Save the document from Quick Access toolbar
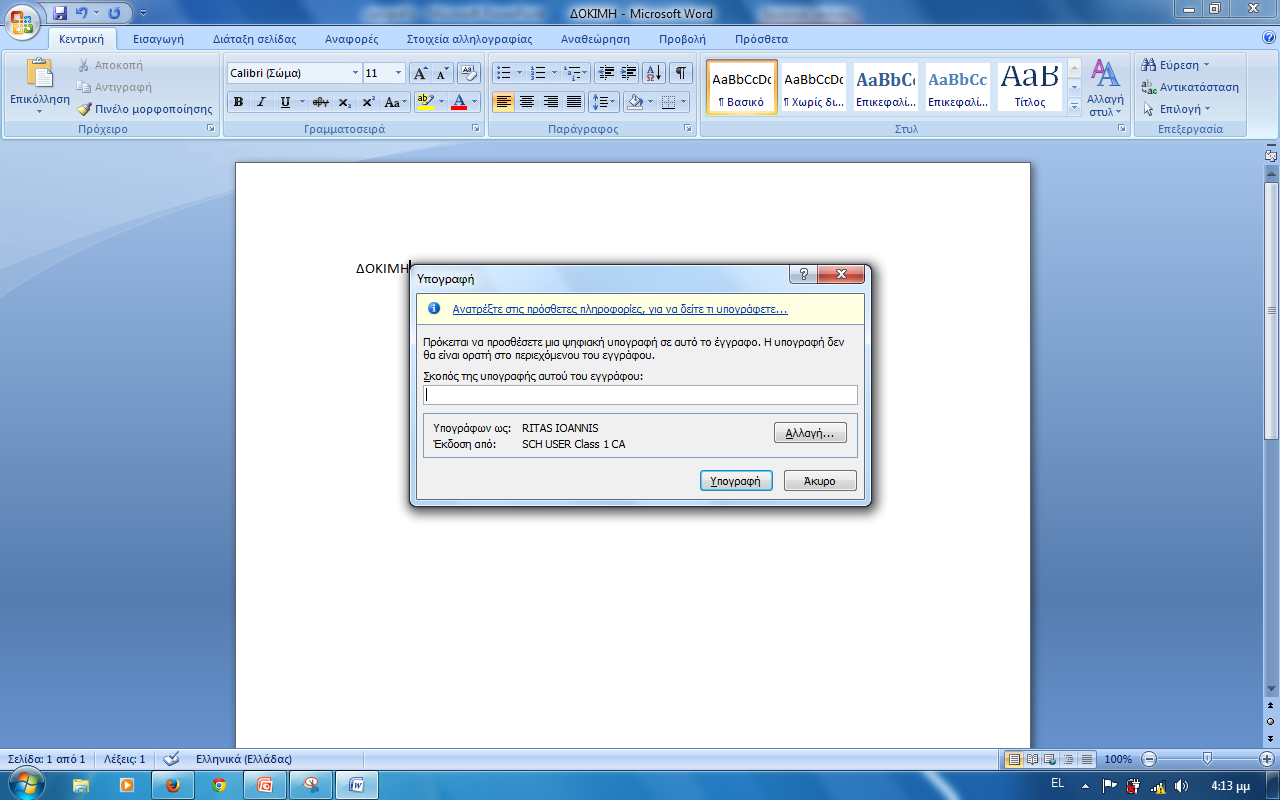 (60, 13)
